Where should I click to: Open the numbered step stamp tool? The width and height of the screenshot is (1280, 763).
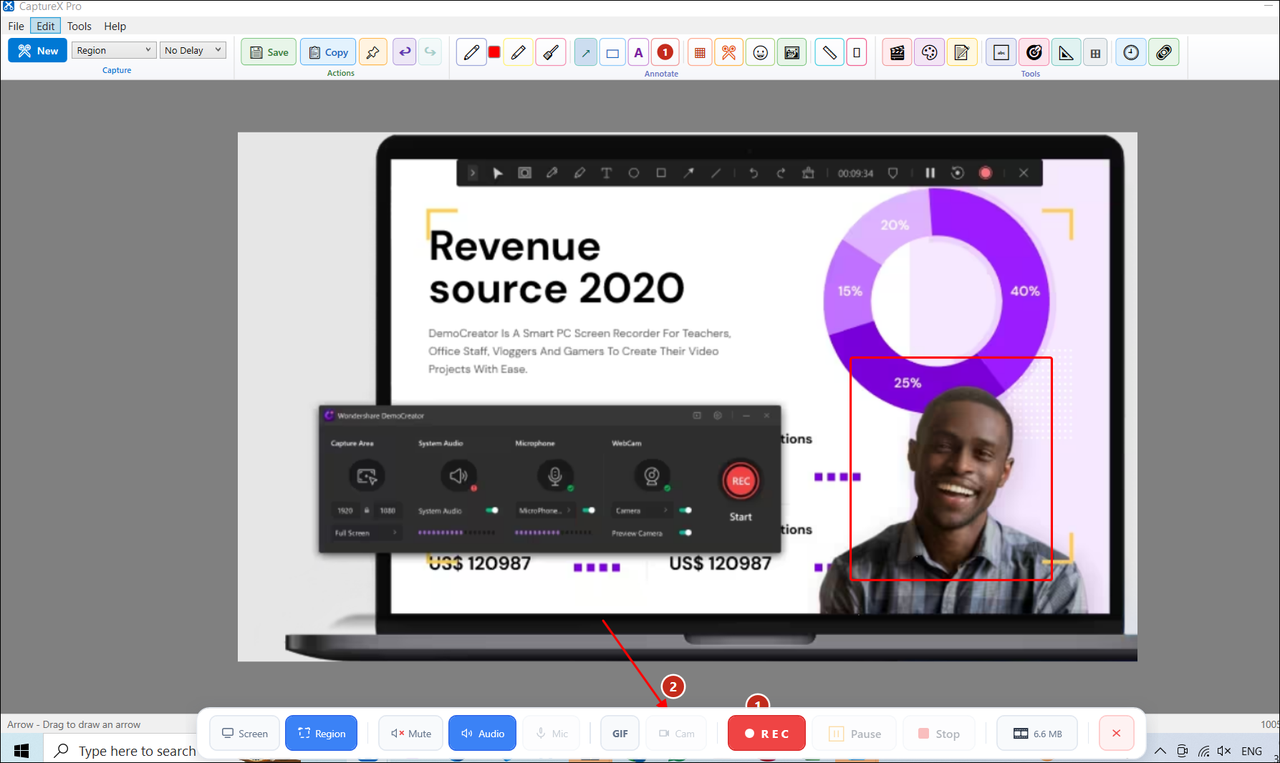(663, 52)
